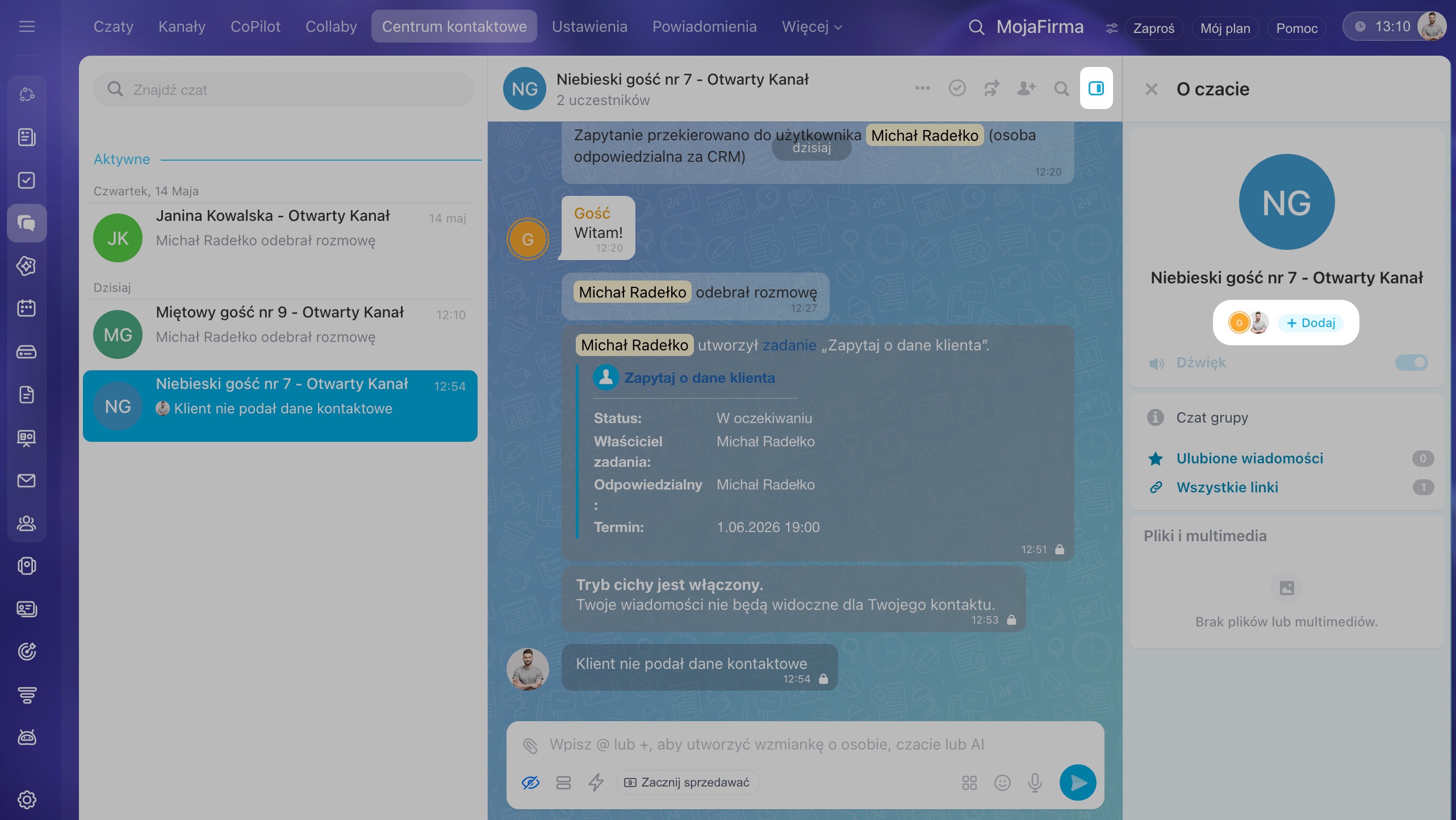Click the time tracker 13:10 clock toggle
Image resolution: width=1456 pixels, height=820 pixels.
point(1381,27)
